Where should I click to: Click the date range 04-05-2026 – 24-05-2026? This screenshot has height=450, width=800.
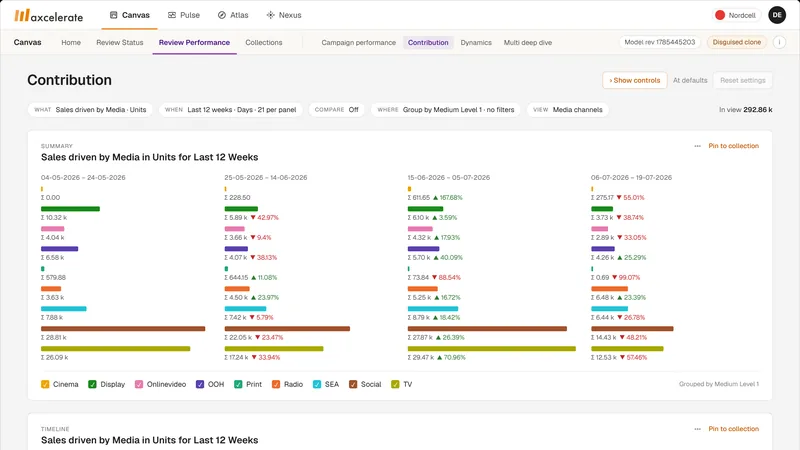click(83, 178)
